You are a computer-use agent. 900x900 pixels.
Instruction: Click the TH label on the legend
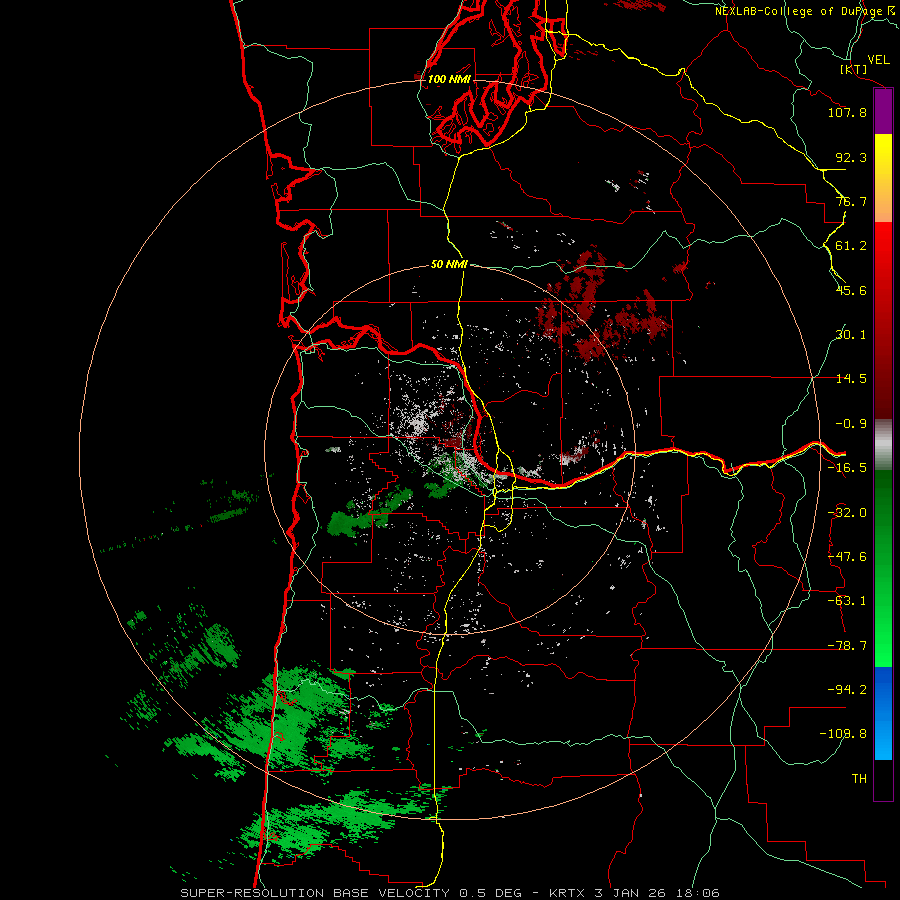click(x=859, y=779)
